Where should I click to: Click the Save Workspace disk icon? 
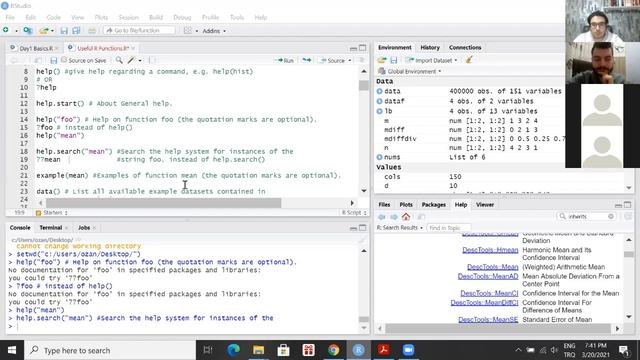(393, 60)
